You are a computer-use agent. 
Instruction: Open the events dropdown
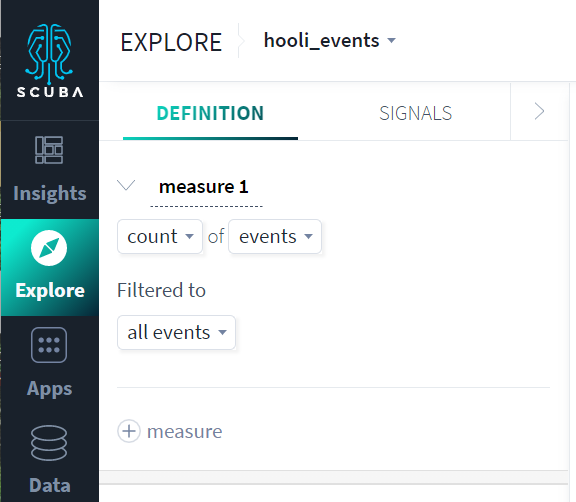click(x=275, y=236)
